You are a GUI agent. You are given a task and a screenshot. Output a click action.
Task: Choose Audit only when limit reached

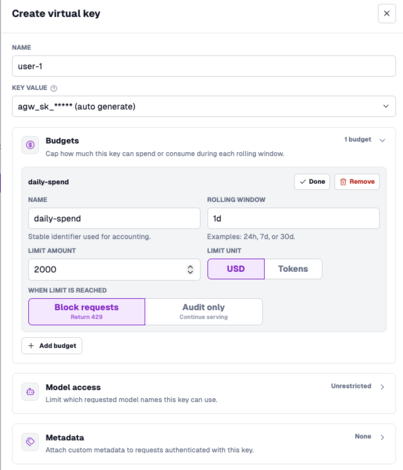pyautogui.click(x=204, y=312)
